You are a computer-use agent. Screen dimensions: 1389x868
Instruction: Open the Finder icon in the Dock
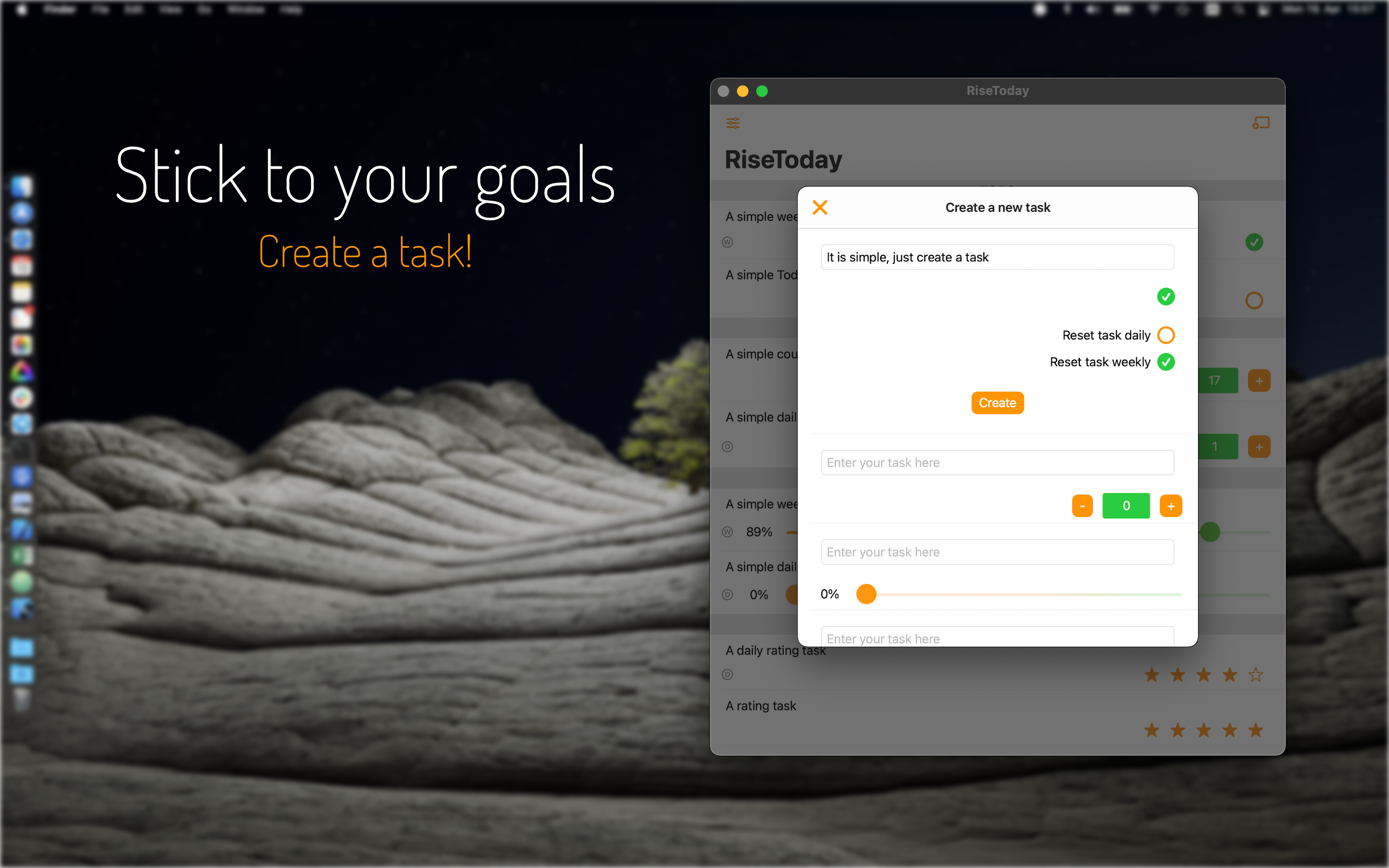(x=22, y=186)
